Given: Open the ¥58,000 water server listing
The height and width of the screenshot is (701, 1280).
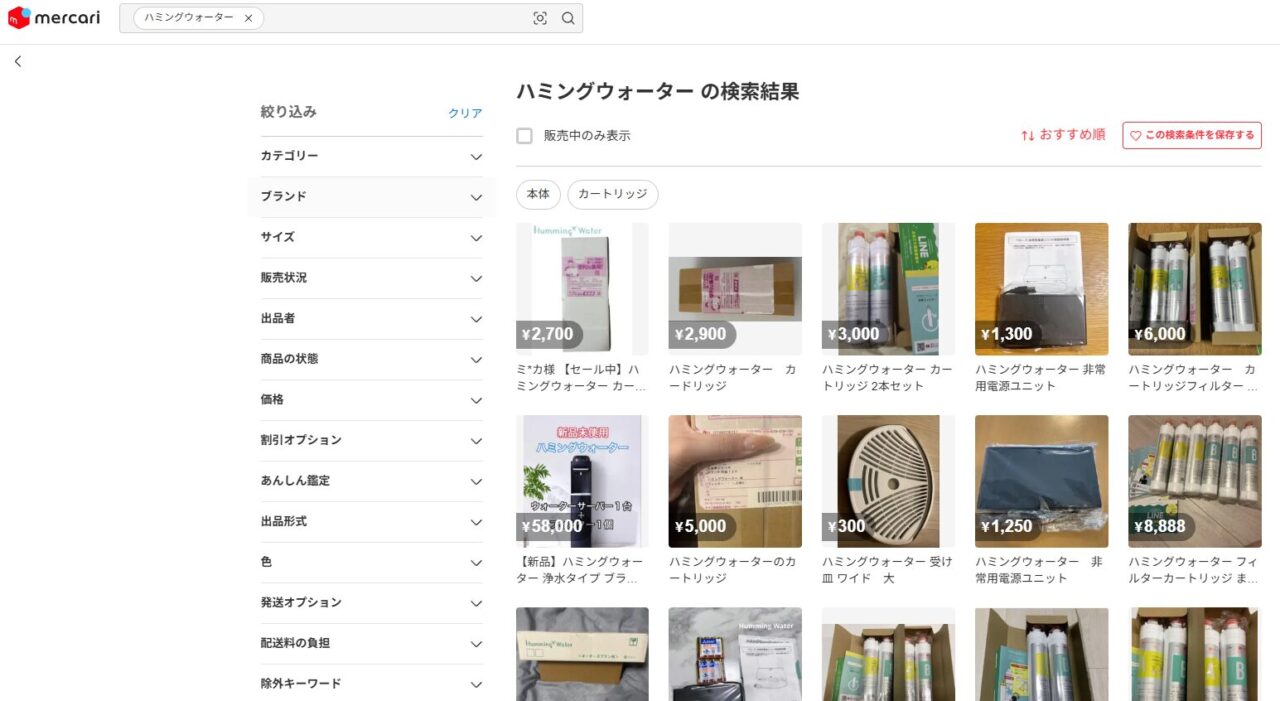Looking at the screenshot, I should point(582,481).
